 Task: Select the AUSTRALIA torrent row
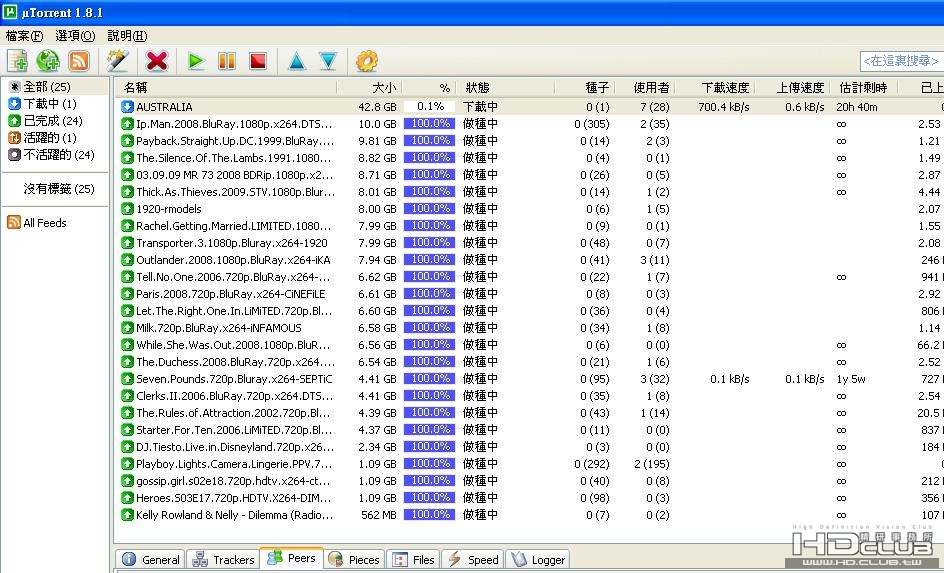(x=529, y=107)
